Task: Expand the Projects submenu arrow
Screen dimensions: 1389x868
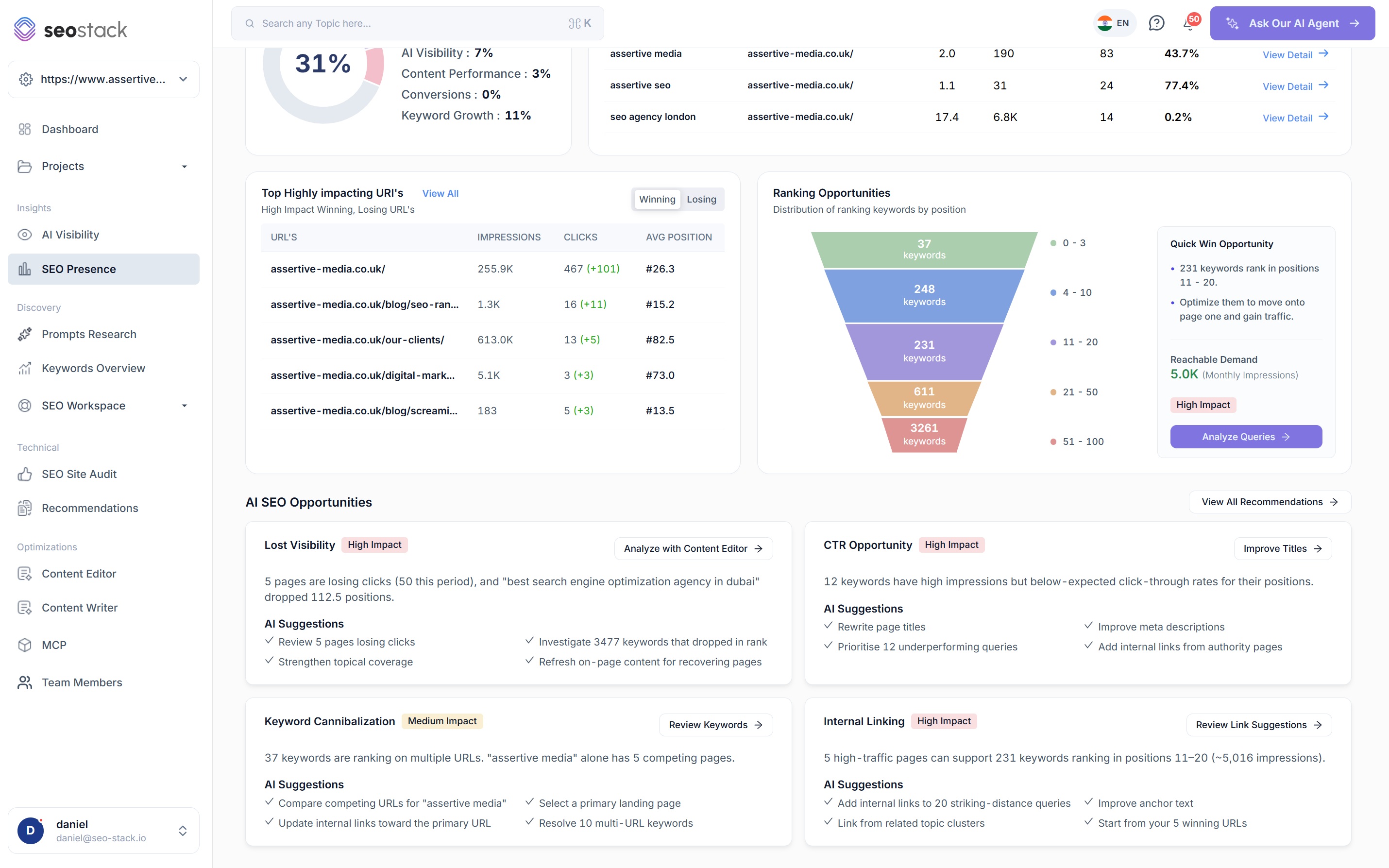Action: click(184, 167)
